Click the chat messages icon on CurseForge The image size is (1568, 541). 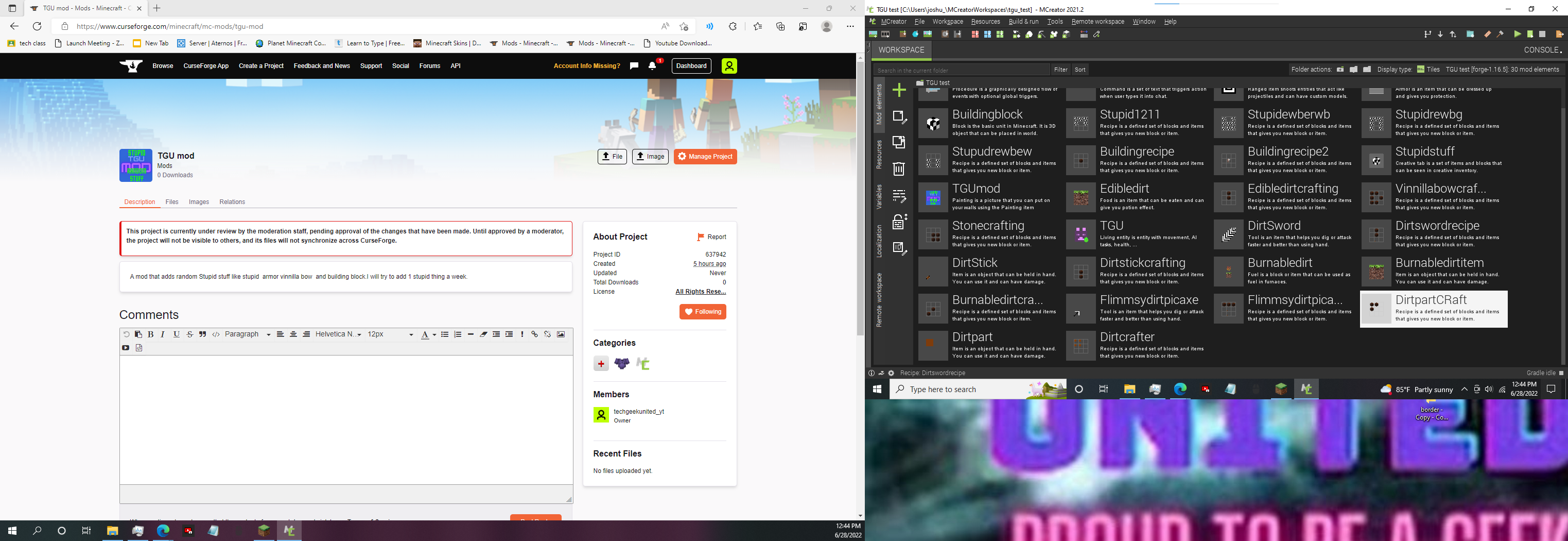point(634,66)
